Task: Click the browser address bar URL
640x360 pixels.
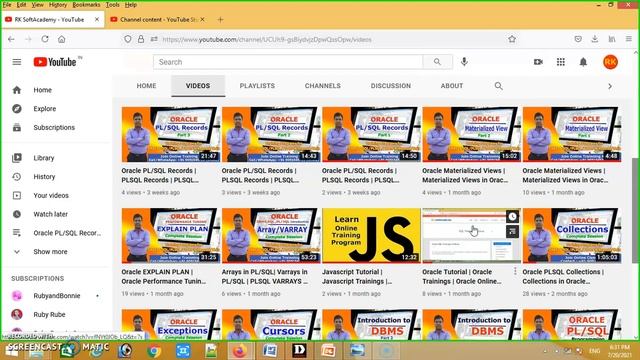Action: click(x=267, y=40)
